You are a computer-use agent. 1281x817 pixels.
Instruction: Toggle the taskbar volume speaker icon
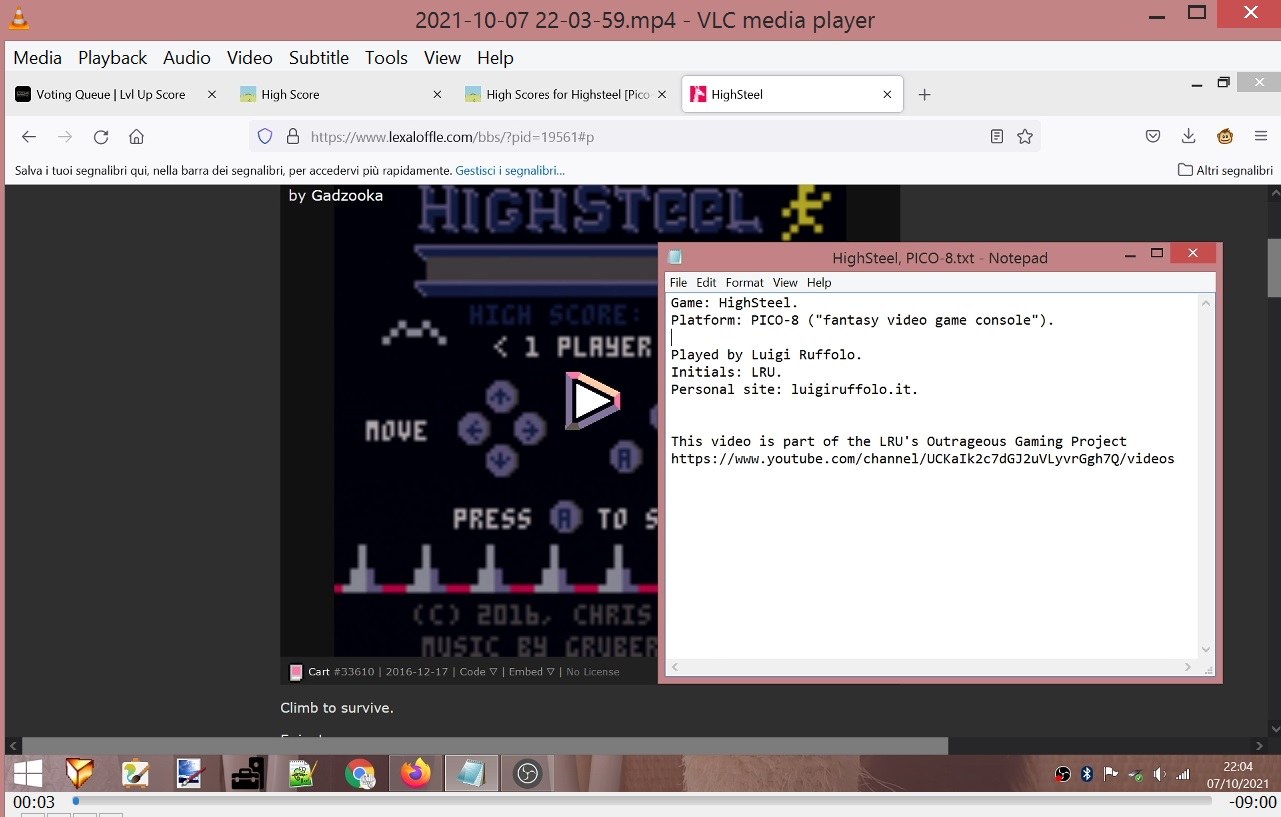(1160, 774)
